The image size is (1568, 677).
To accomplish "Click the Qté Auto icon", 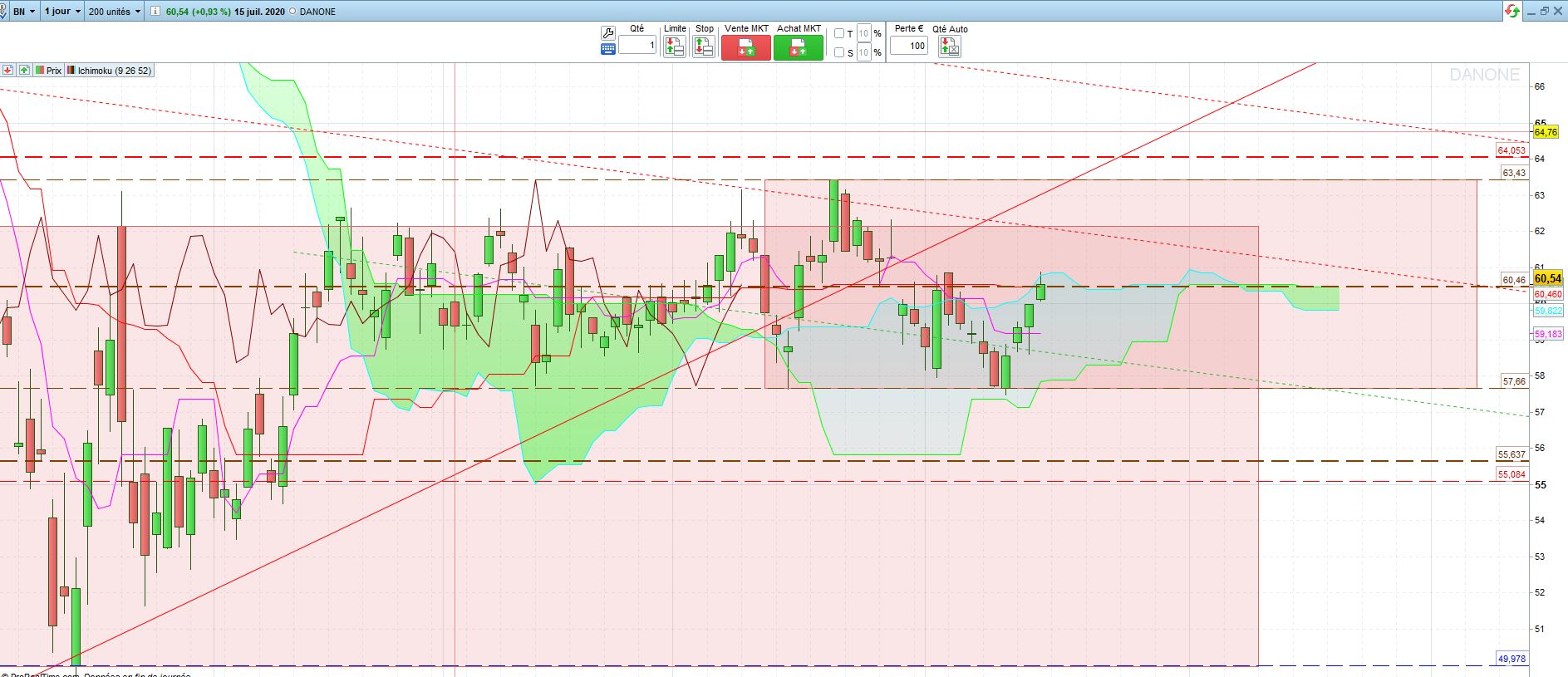I will click(x=950, y=47).
